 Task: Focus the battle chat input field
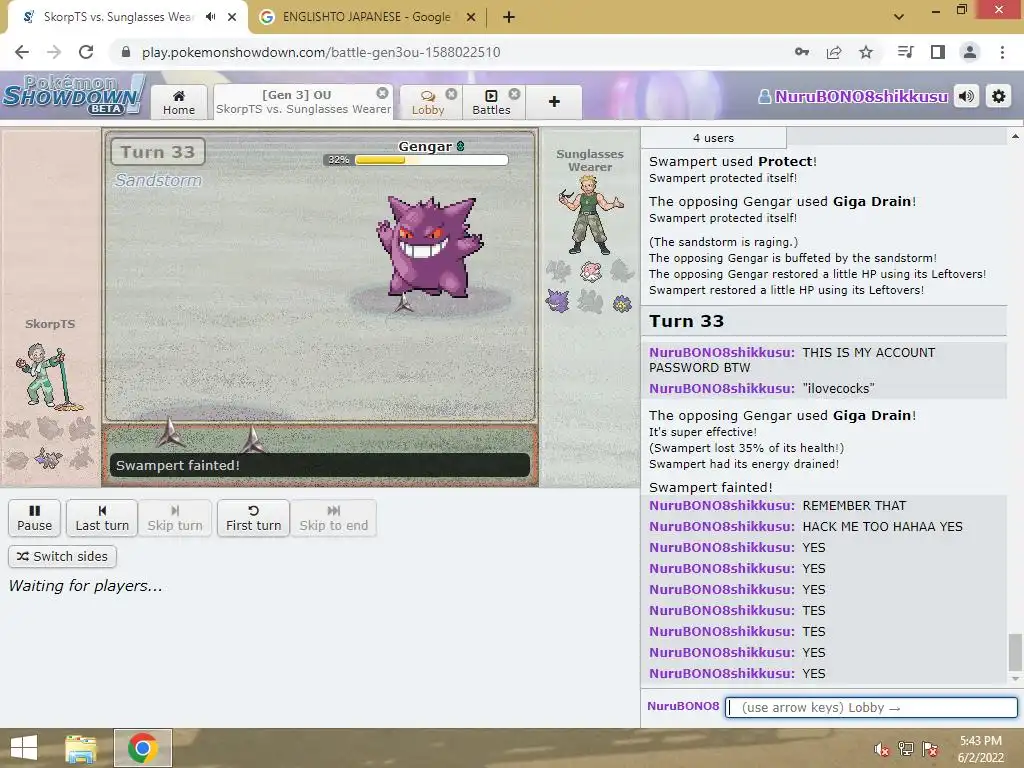pos(871,707)
